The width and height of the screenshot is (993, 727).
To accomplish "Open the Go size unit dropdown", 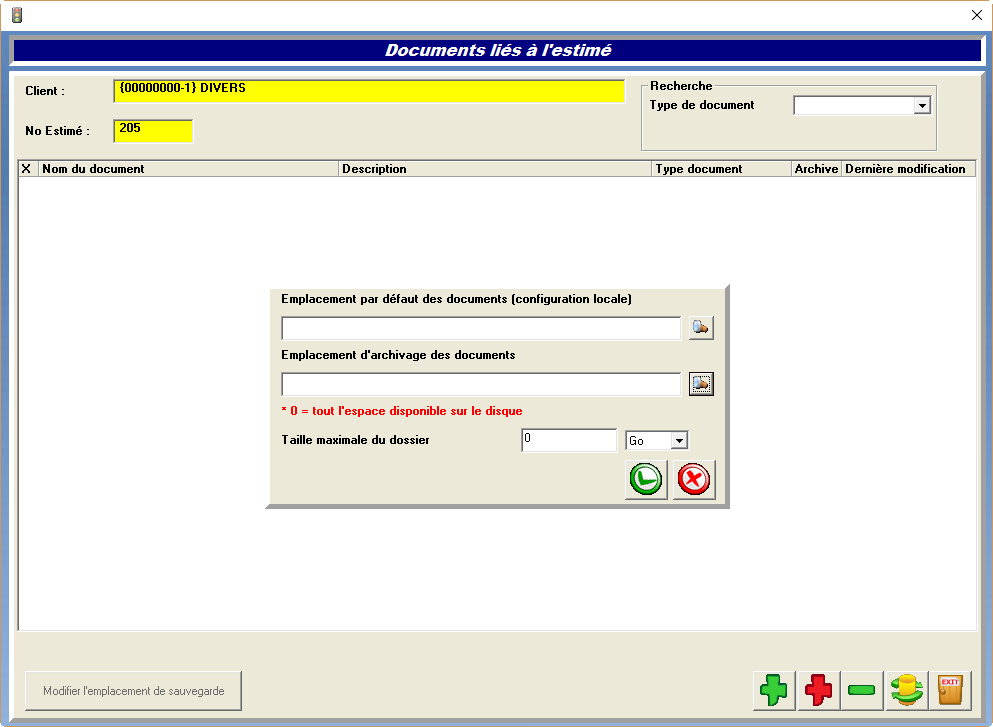I will 679,440.
